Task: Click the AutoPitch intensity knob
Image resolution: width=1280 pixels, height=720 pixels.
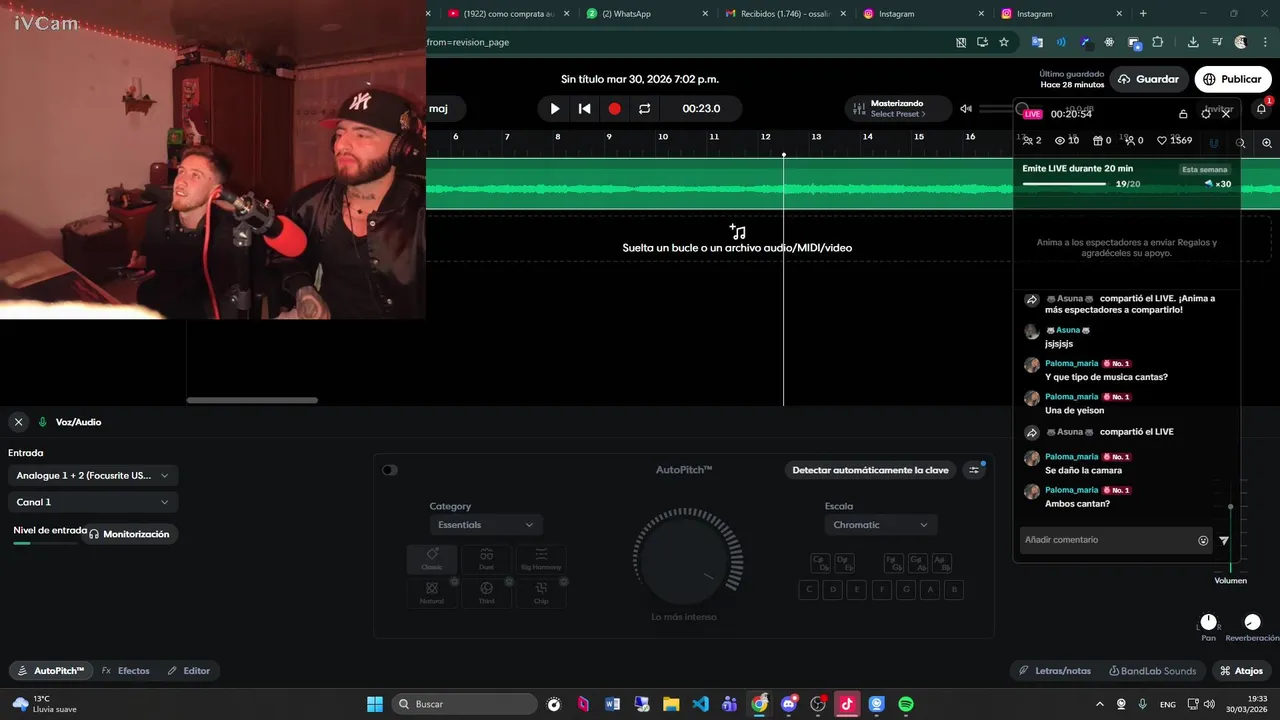Action: click(x=686, y=559)
